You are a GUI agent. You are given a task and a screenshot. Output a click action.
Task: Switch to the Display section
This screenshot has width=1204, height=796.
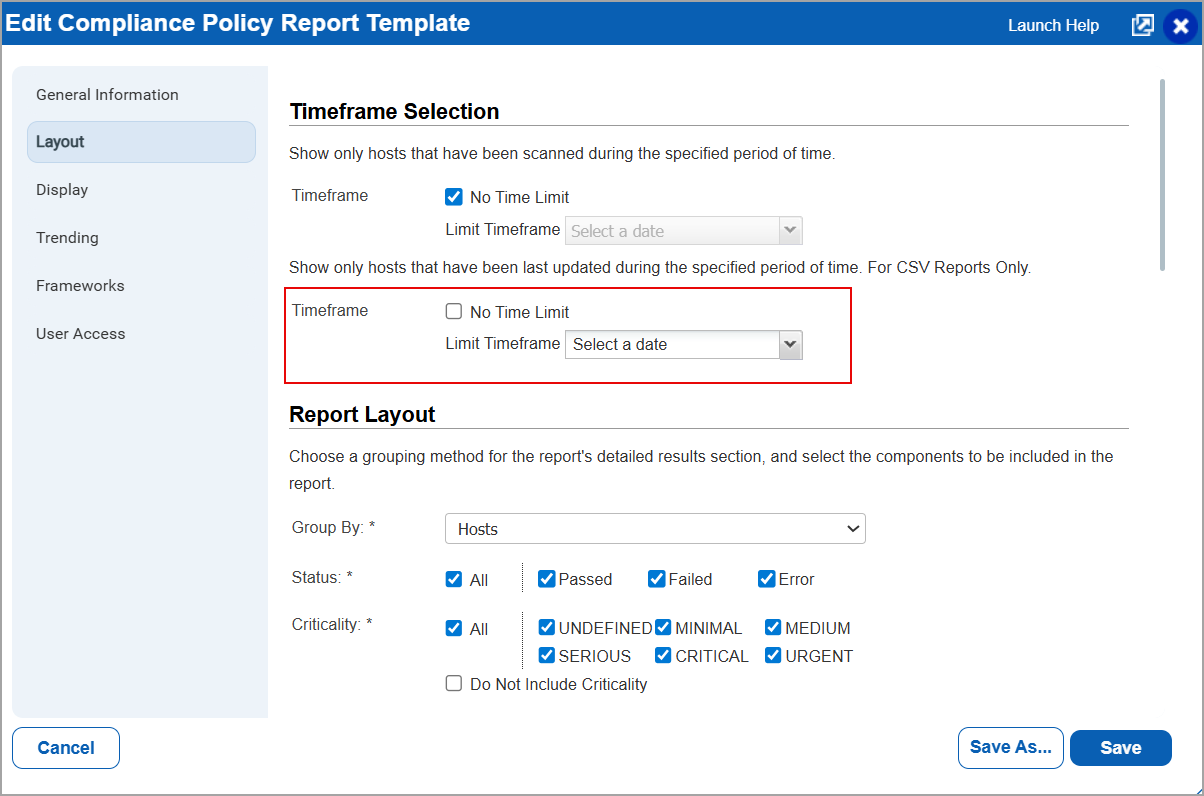click(64, 189)
